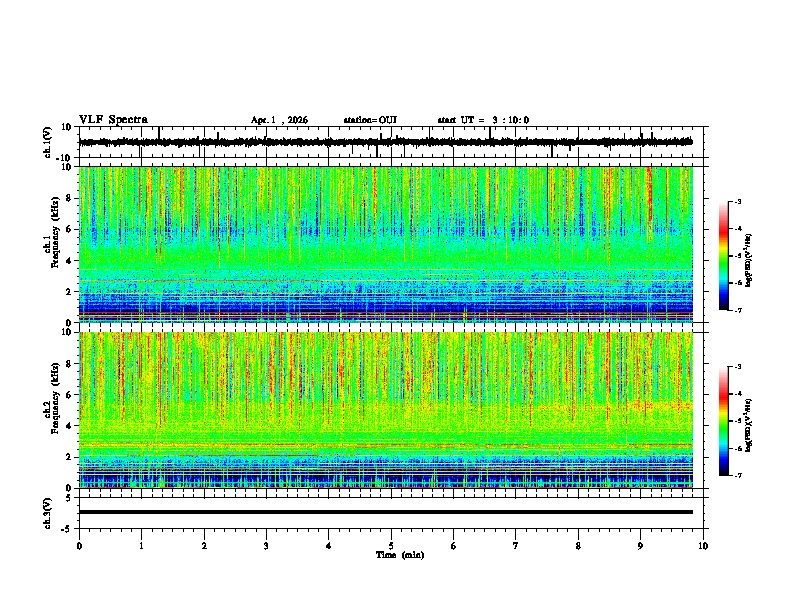Click the "6" kHz tick on ch.2 frequency axis
Screen dimensions: 792x612
(69, 395)
